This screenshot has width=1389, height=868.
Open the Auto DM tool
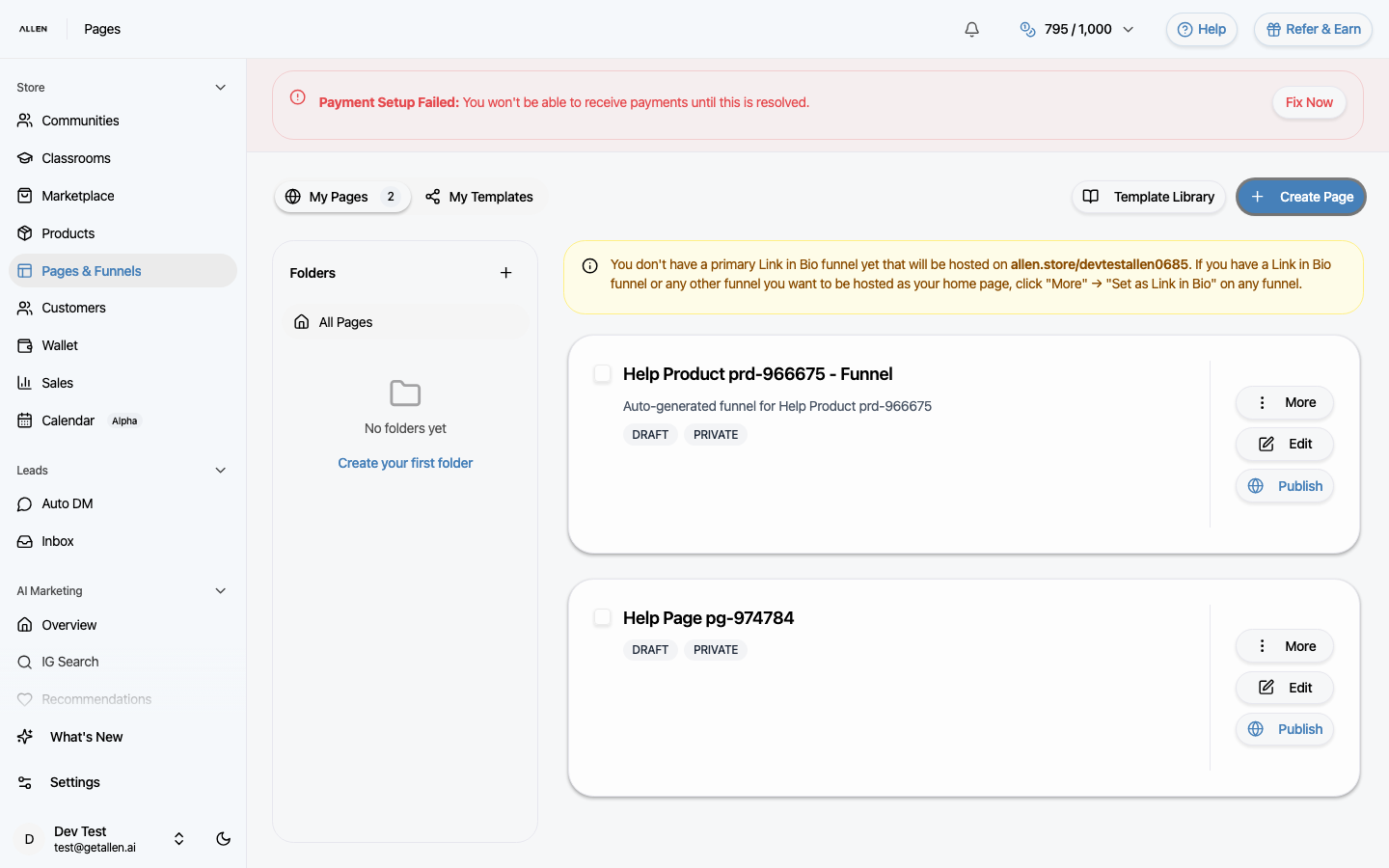pos(66,502)
